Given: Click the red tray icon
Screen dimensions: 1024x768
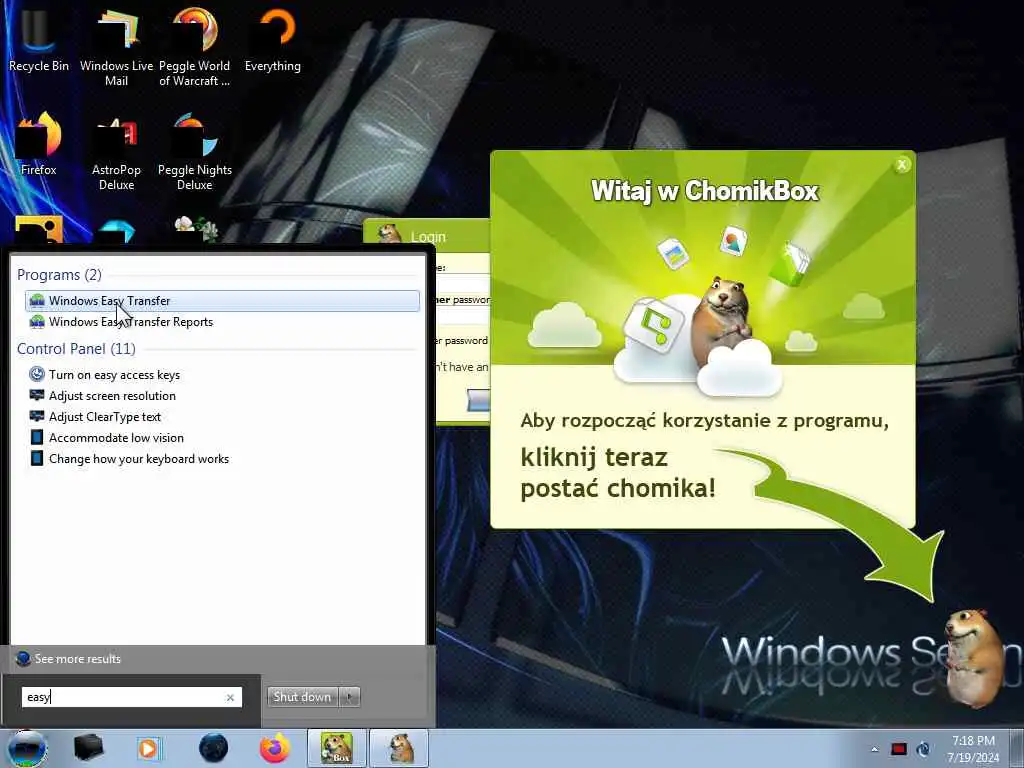Looking at the screenshot, I should (x=899, y=749).
